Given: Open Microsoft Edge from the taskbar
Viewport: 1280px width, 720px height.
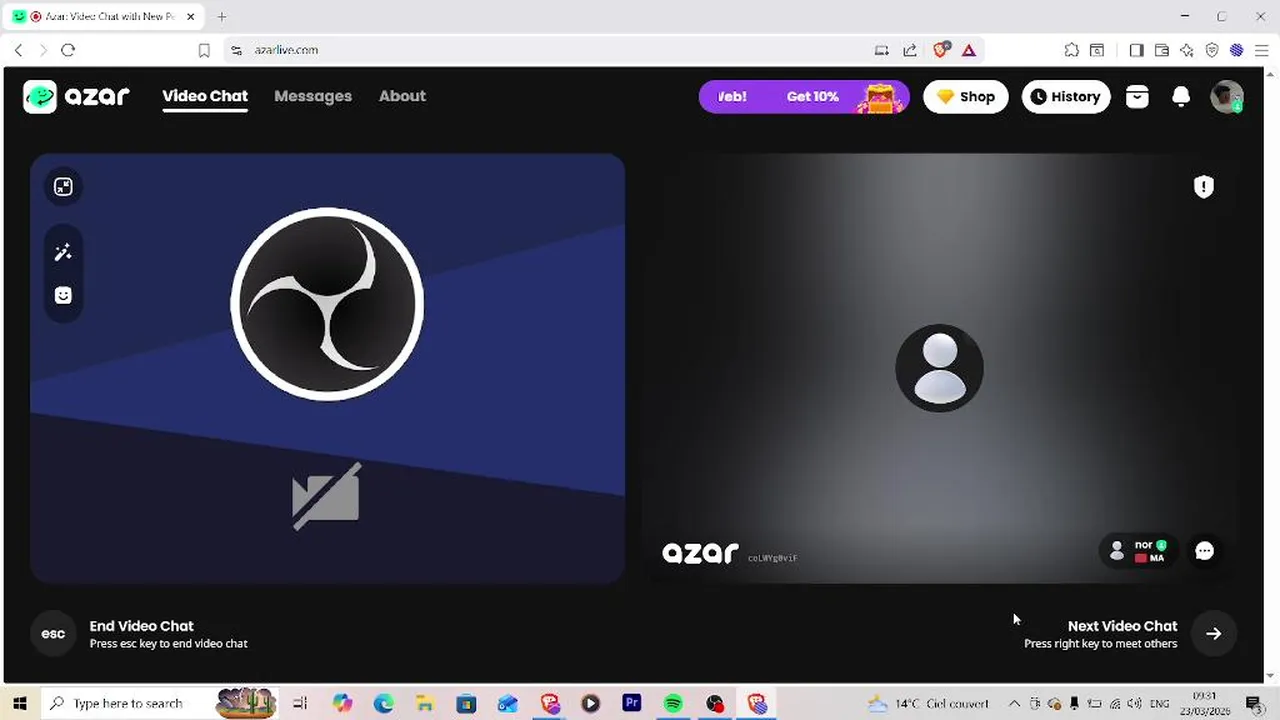Looking at the screenshot, I should 384,703.
